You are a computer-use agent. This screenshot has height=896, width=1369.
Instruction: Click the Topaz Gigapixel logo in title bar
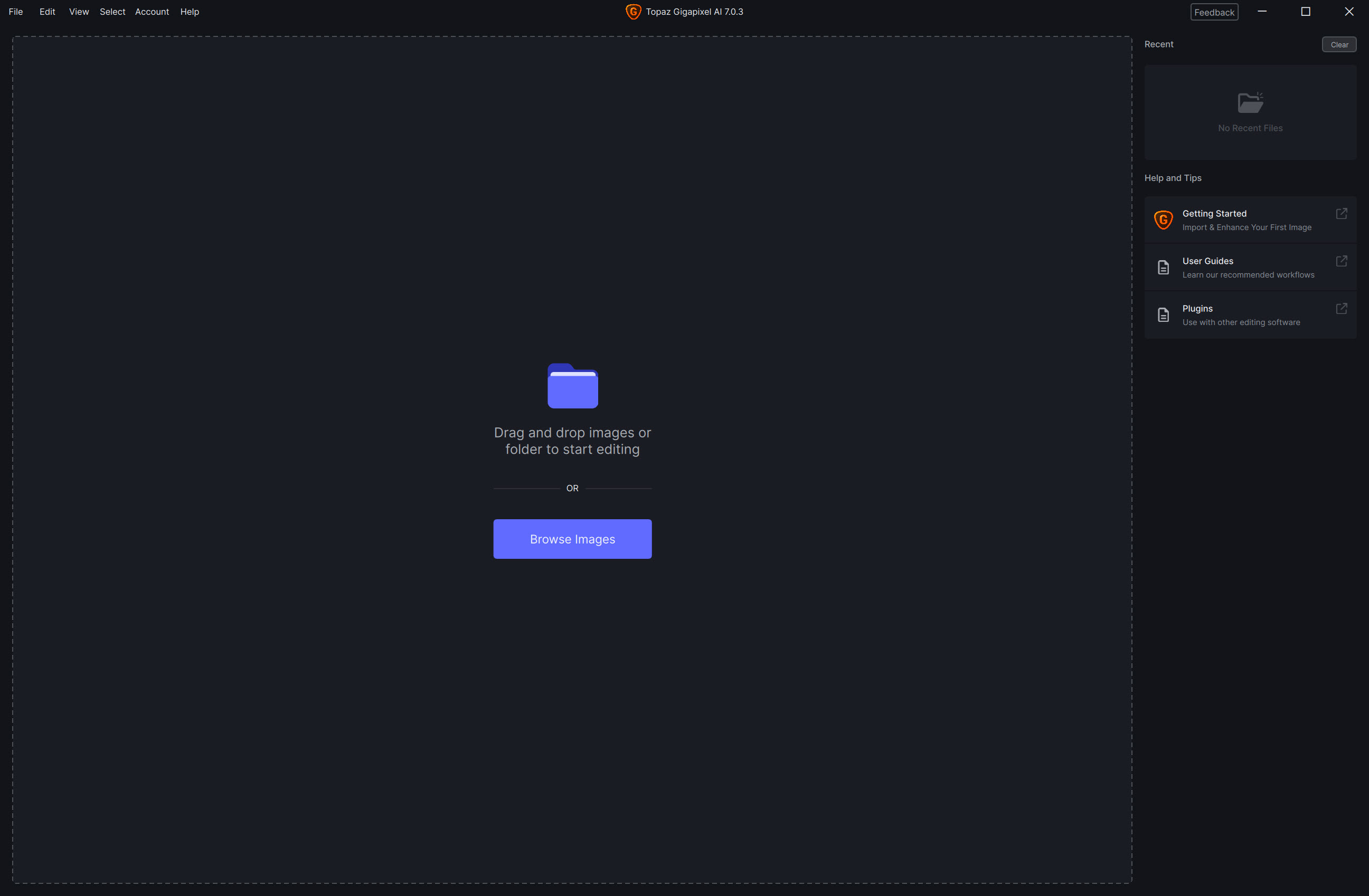632,12
